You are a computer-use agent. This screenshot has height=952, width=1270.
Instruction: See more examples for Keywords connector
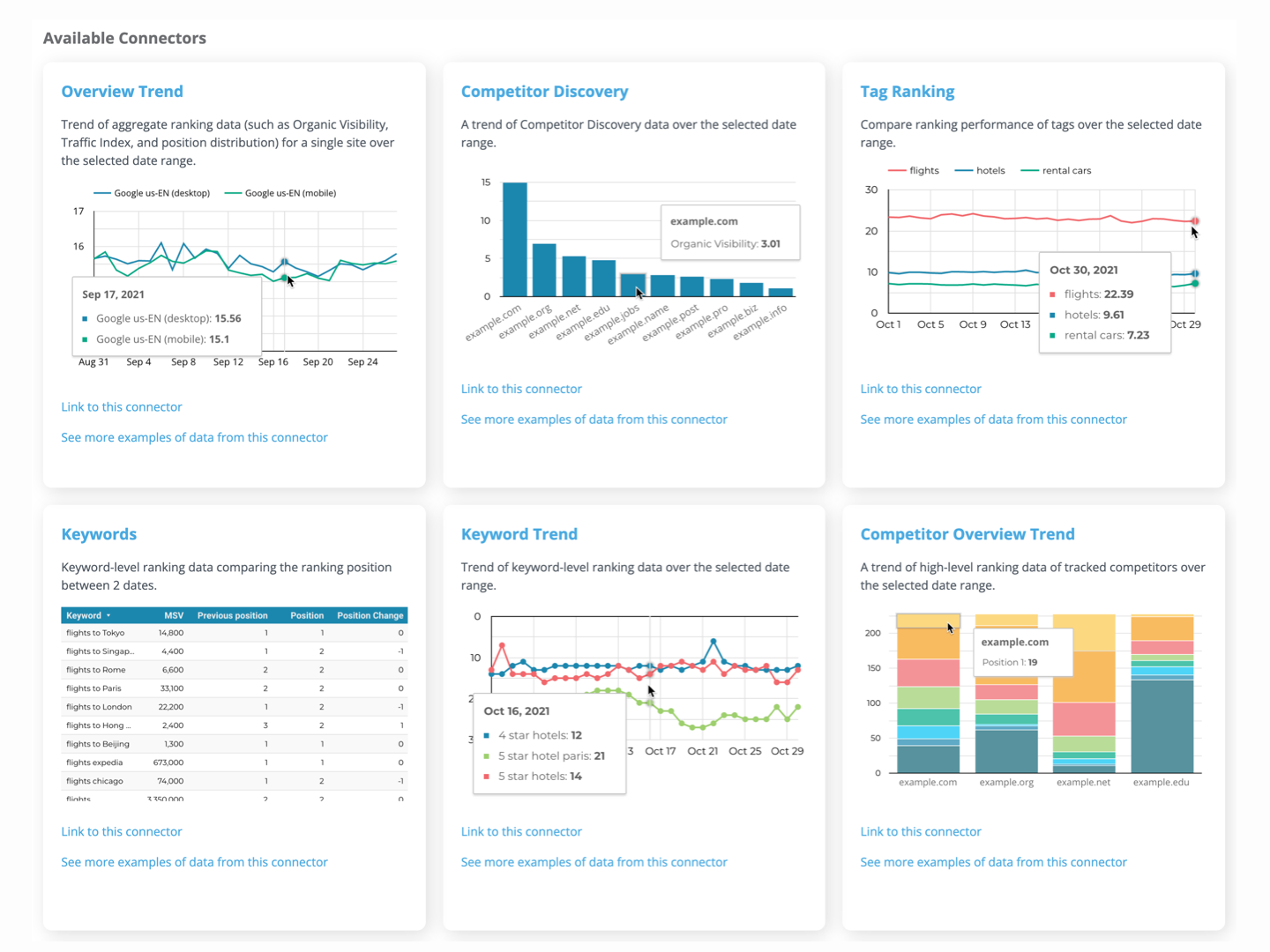pos(194,862)
